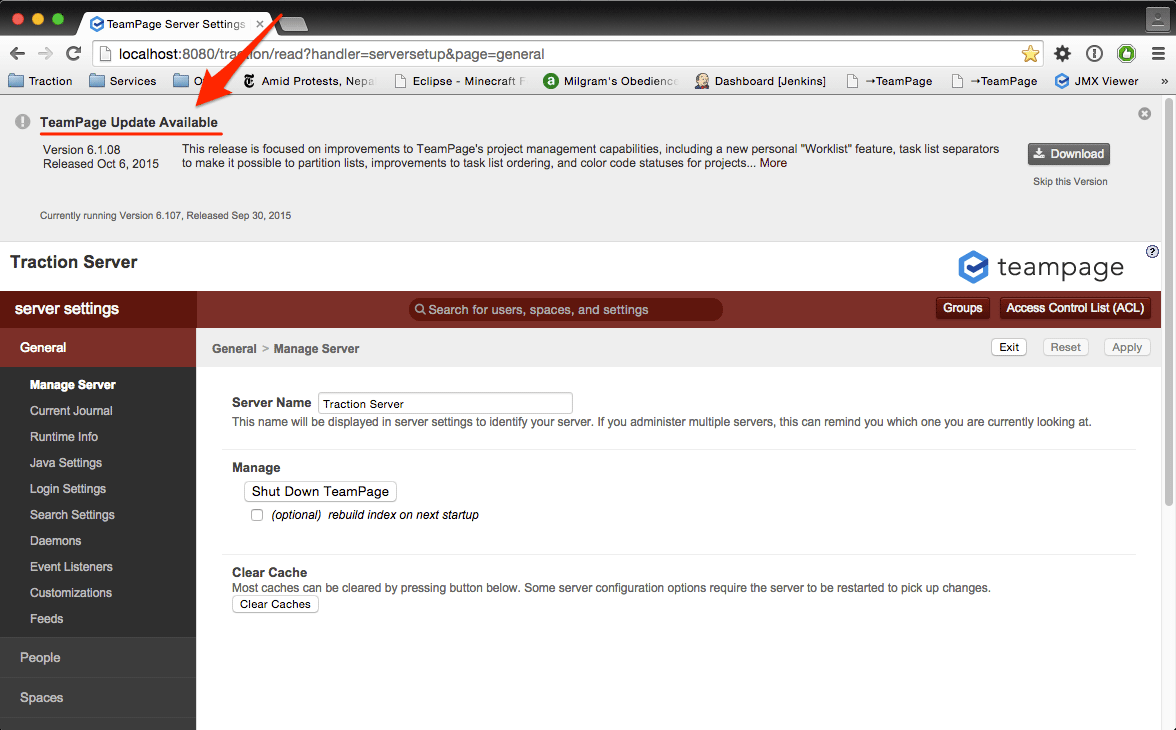Click the Apply button
Viewport: 1176px width, 730px height.
point(1126,347)
